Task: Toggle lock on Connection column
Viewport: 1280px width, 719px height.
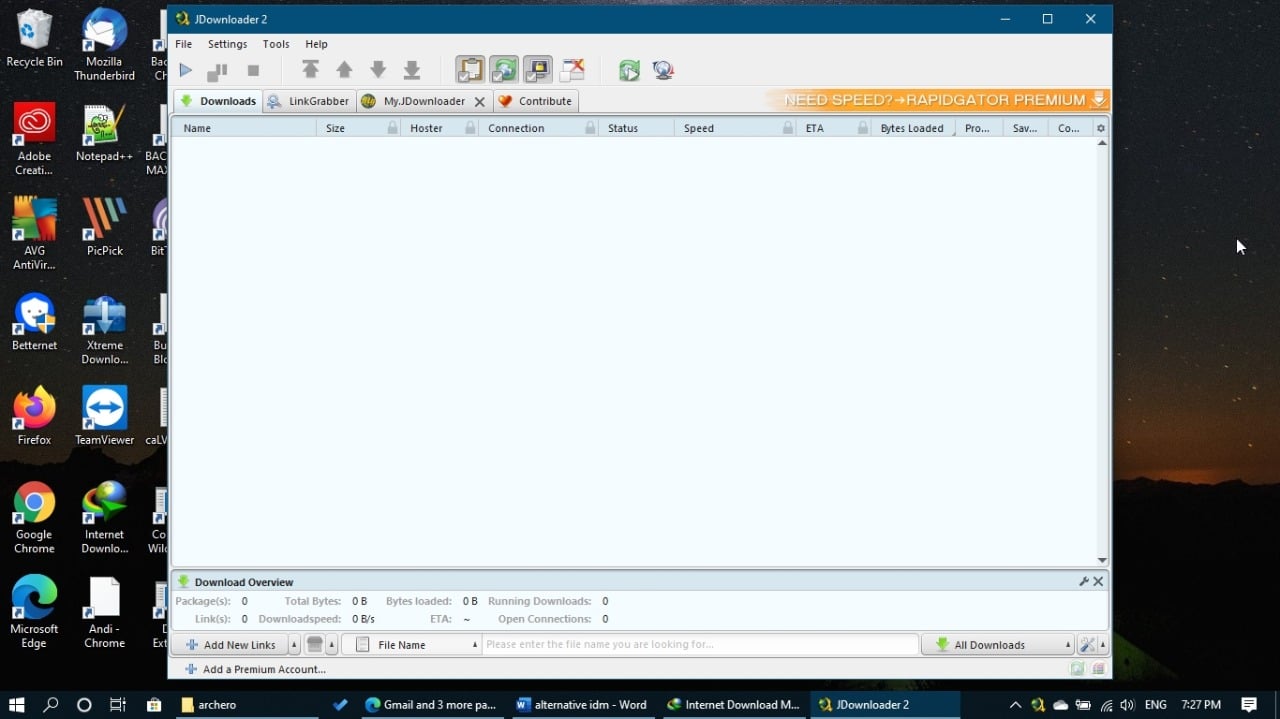Action: (590, 128)
